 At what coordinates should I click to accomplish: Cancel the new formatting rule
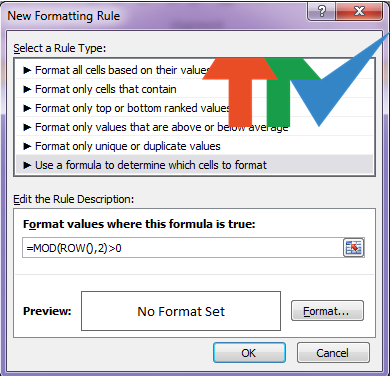333,353
